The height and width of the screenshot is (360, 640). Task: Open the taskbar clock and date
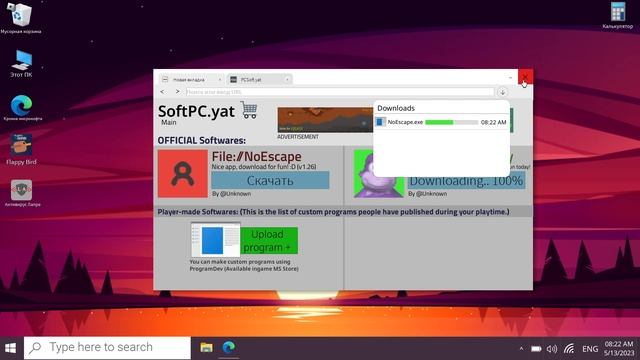click(x=619, y=349)
